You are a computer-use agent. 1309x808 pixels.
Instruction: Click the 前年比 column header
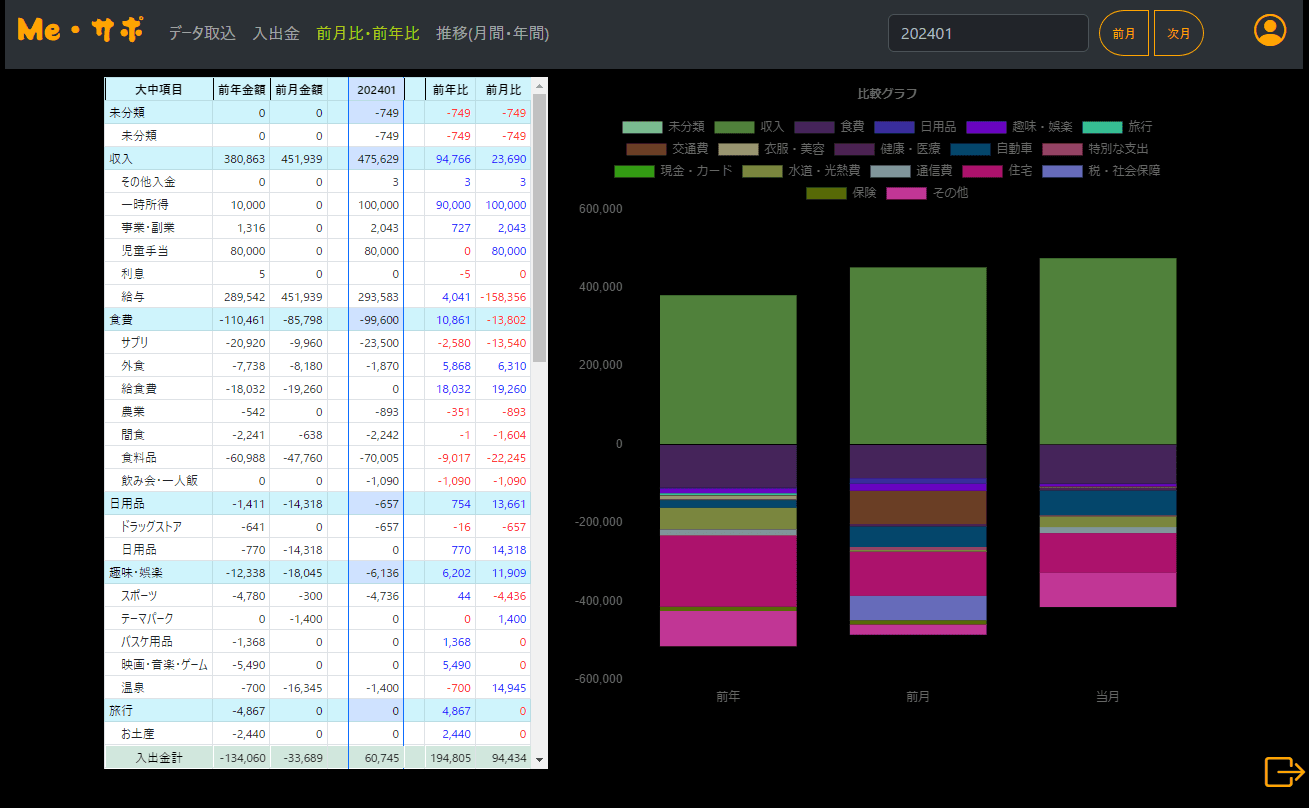[450, 89]
